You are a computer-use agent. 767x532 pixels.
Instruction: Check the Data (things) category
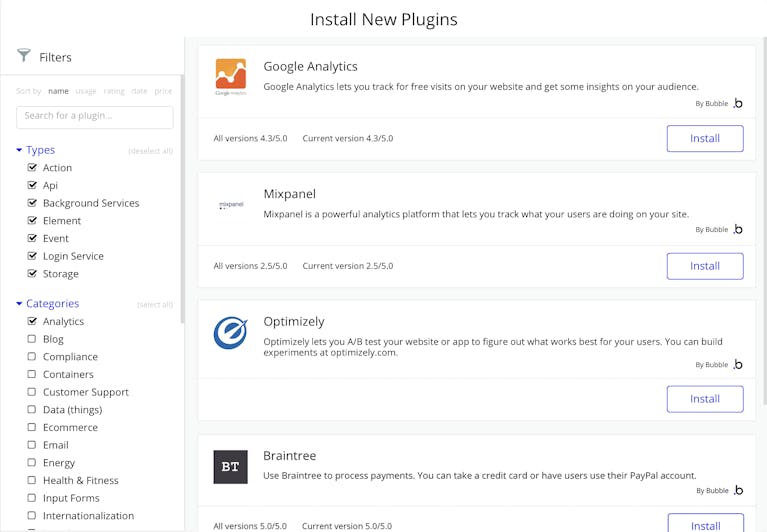(32, 409)
